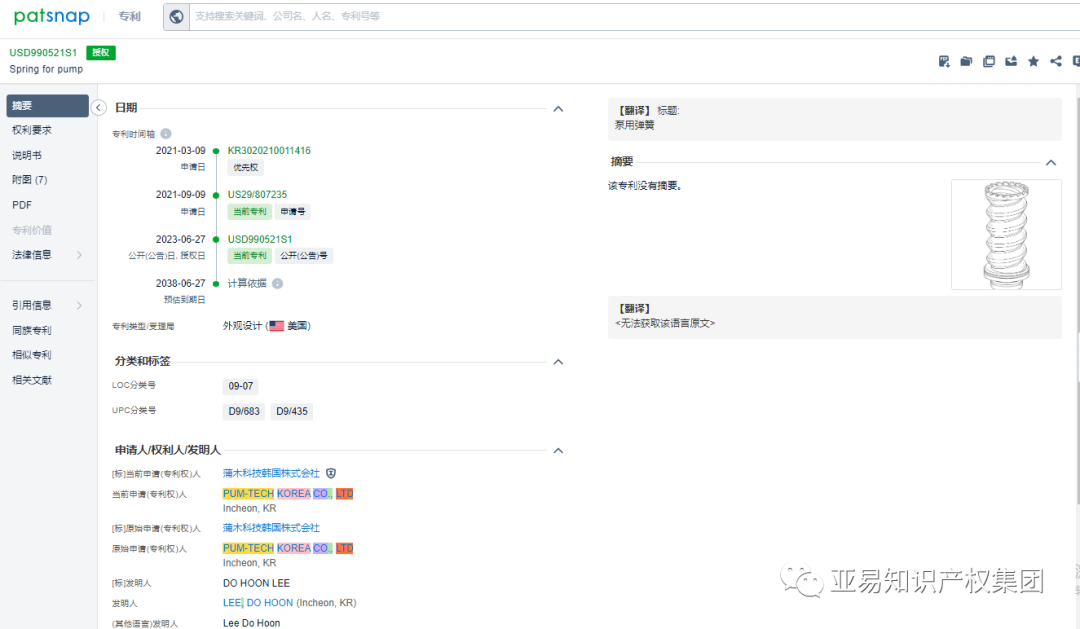Open the 专利价值 sidebar item
The height and width of the screenshot is (629, 1080).
click(32, 230)
